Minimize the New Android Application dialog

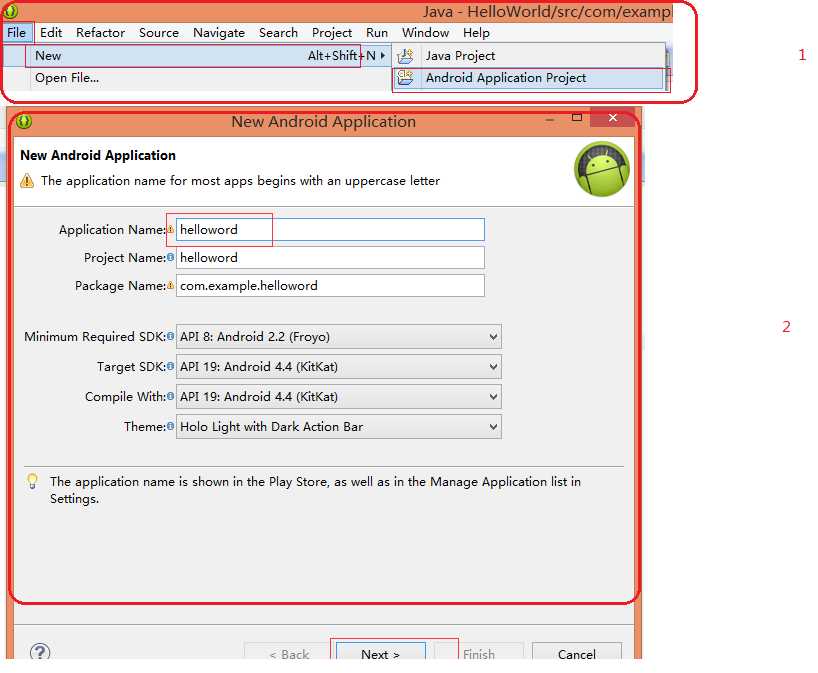[x=549, y=119]
